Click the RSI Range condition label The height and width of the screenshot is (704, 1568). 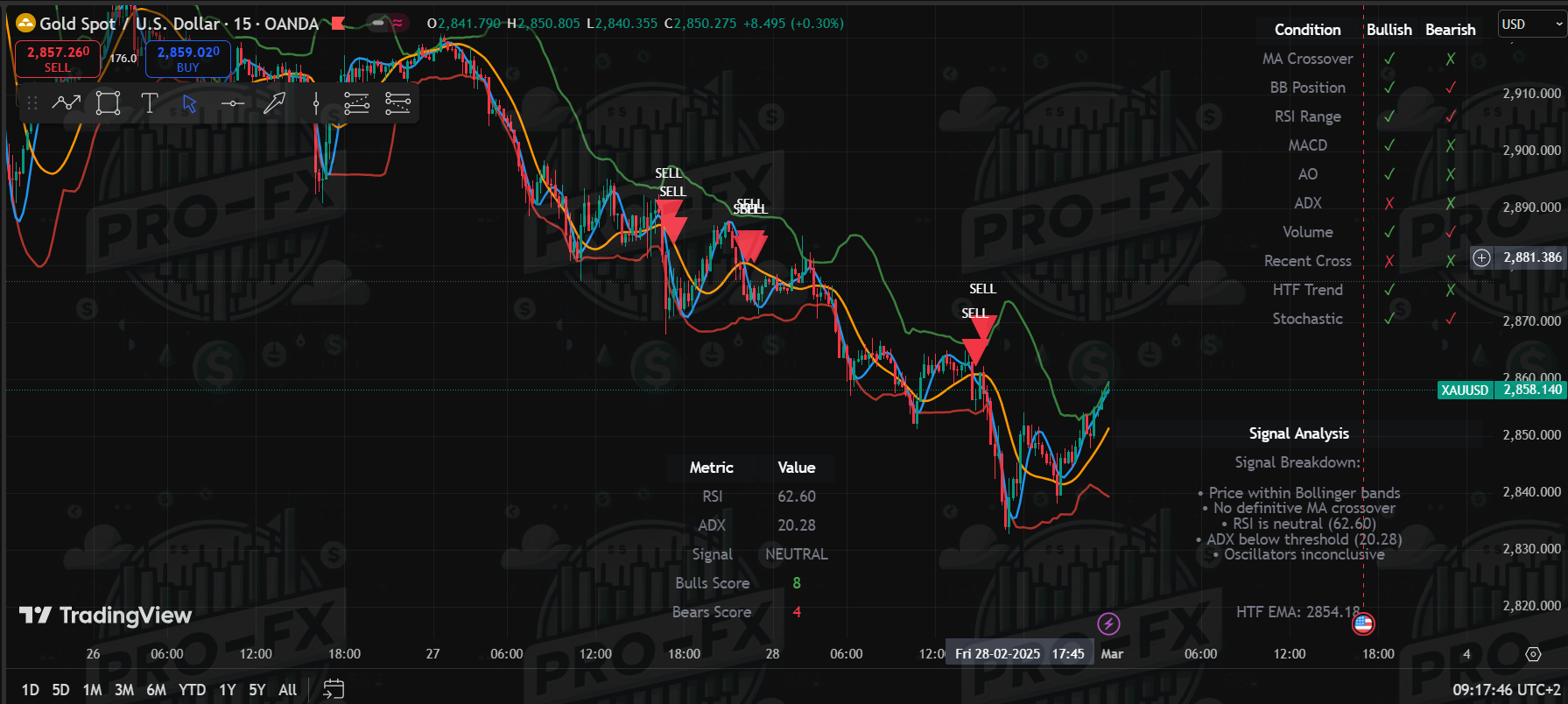1307,116
